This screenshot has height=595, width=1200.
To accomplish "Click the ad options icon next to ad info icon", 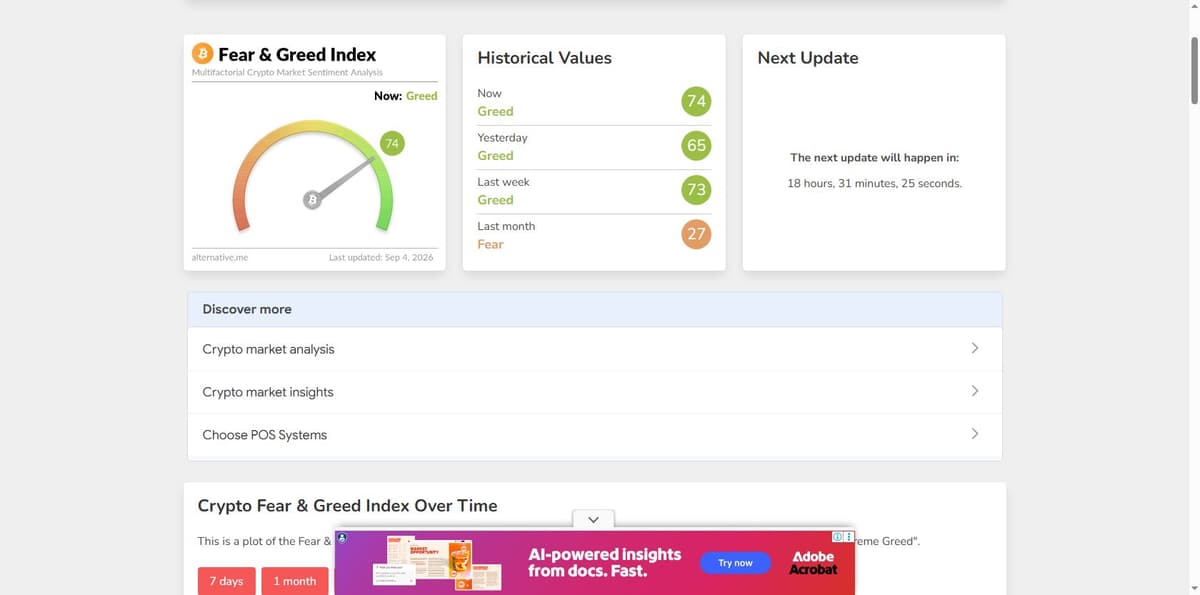I will tap(849, 537).
